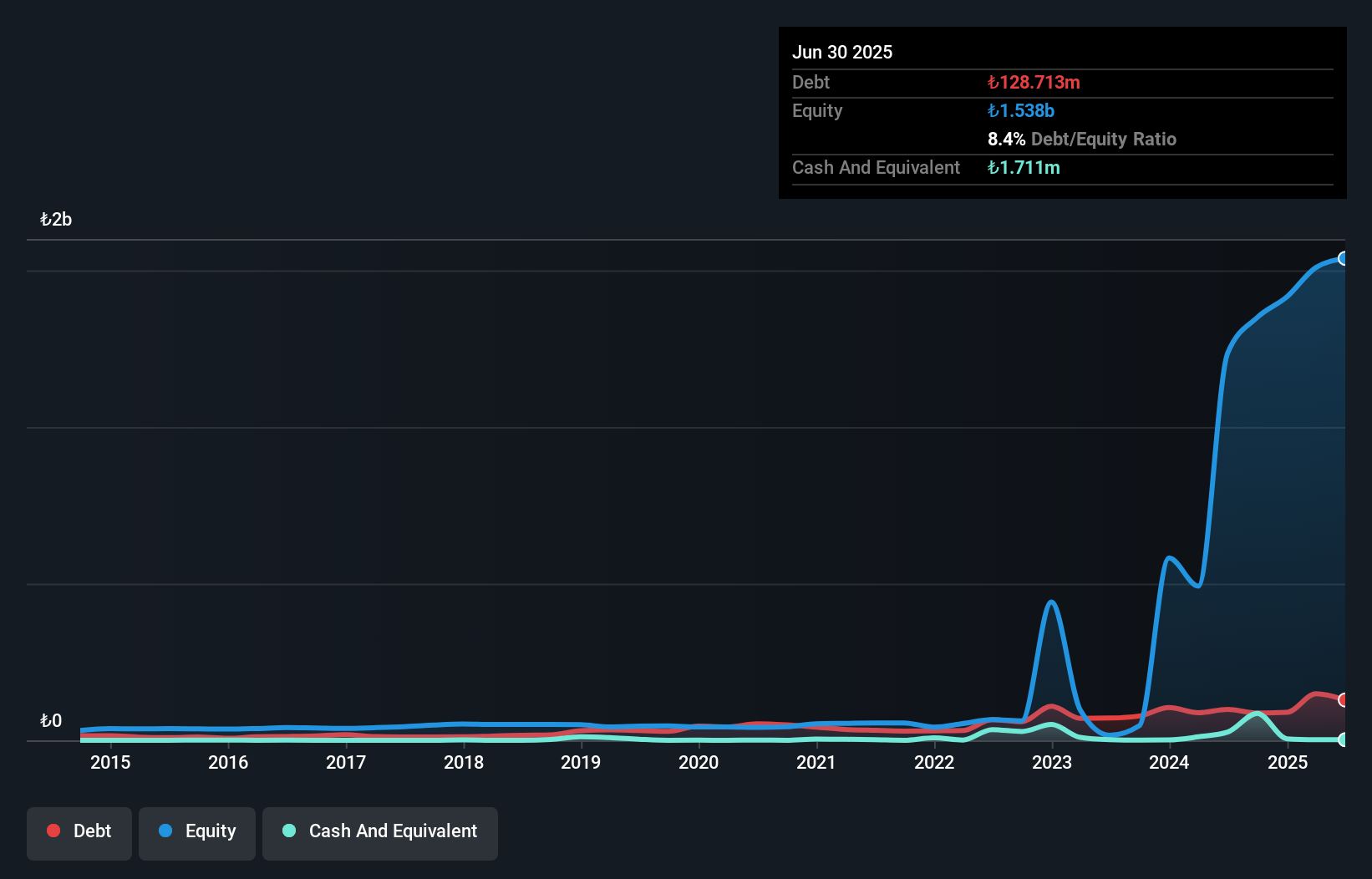Click the ₺1.538b equity value
1372x879 pixels.
click(1020, 110)
